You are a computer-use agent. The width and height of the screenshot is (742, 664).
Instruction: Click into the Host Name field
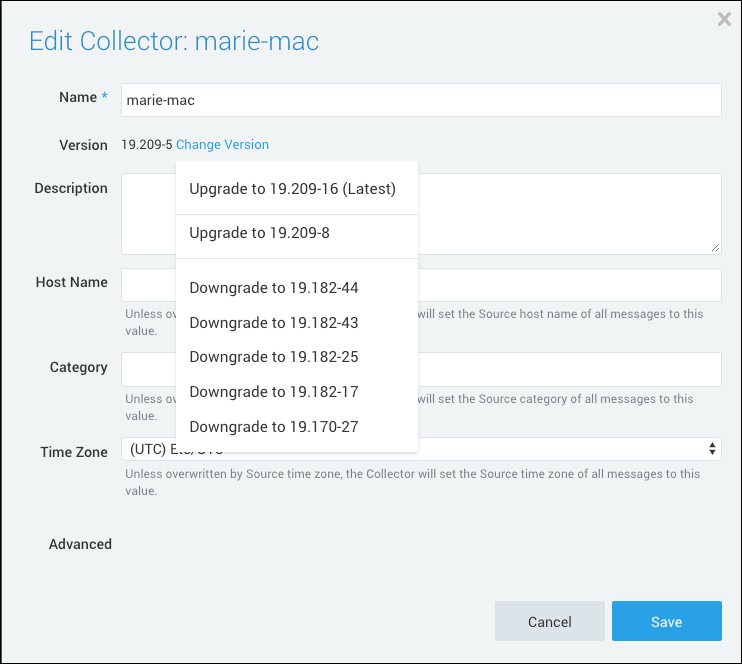(570, 285)
